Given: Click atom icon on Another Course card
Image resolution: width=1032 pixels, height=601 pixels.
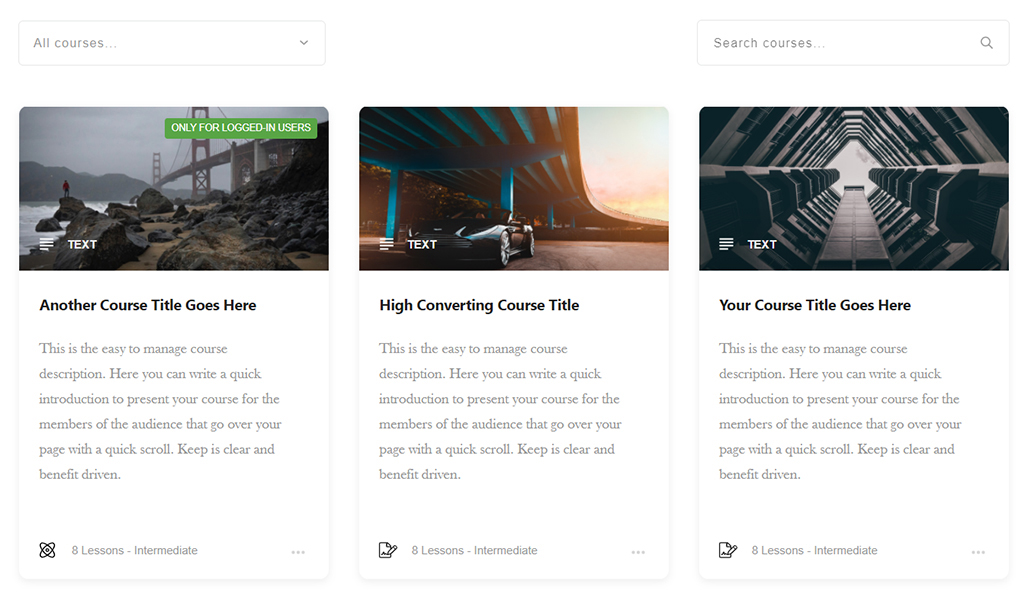Looking at the screenshot, I should pos(47,550).
